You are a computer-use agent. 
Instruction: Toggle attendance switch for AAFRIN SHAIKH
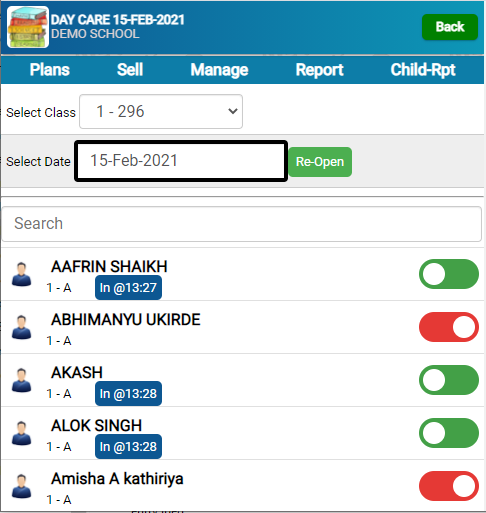(x=449, y=274)
